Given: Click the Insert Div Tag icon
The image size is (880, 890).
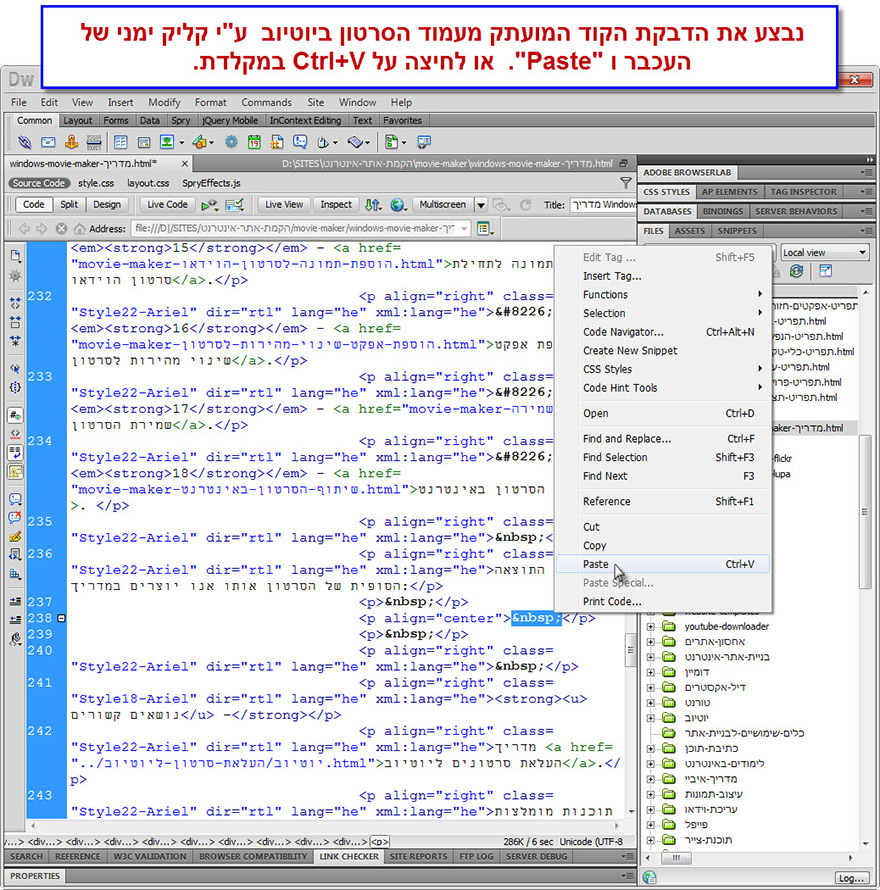Looking at the screenshot, I should tap(144, 142).
